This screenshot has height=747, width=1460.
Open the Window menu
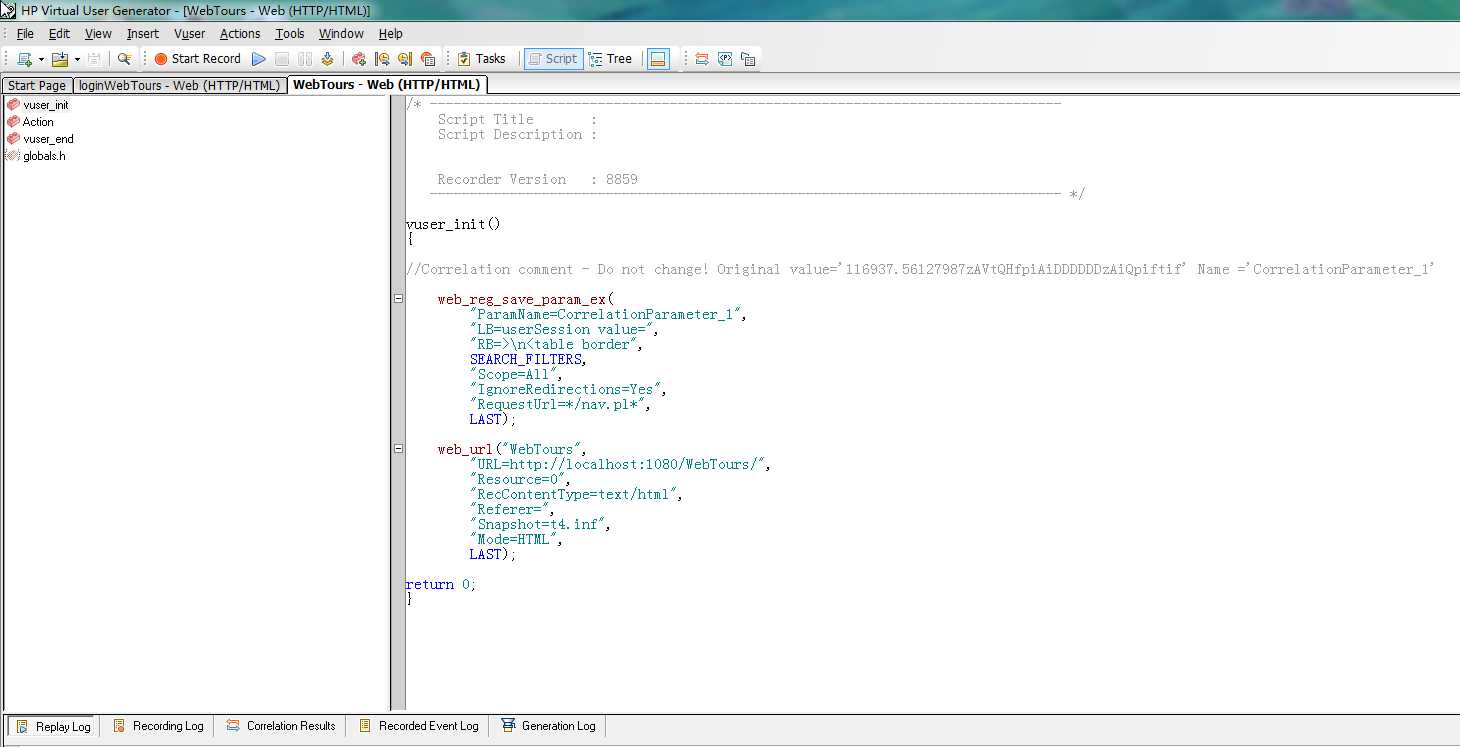pyautogui.click(x=341, y=34)
